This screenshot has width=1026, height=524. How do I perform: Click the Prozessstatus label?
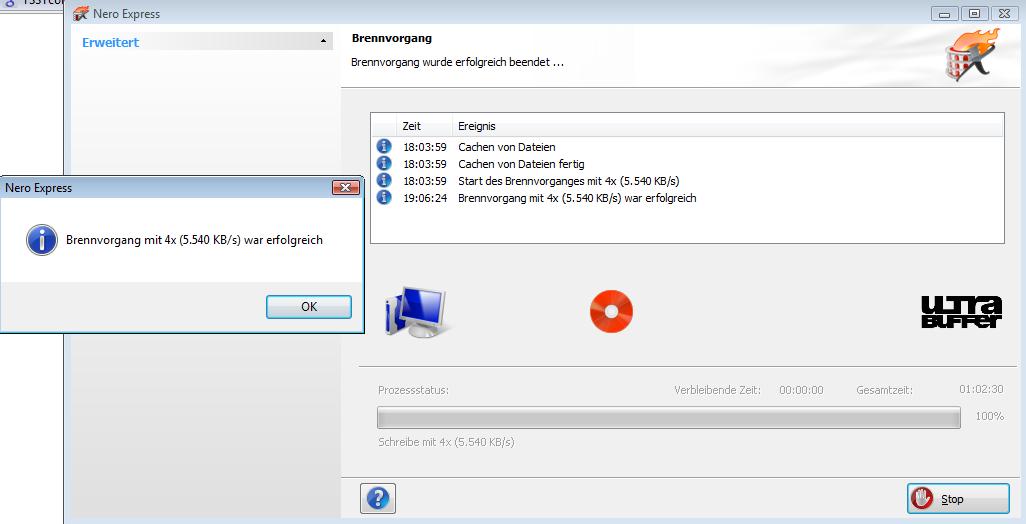[414, 391]
